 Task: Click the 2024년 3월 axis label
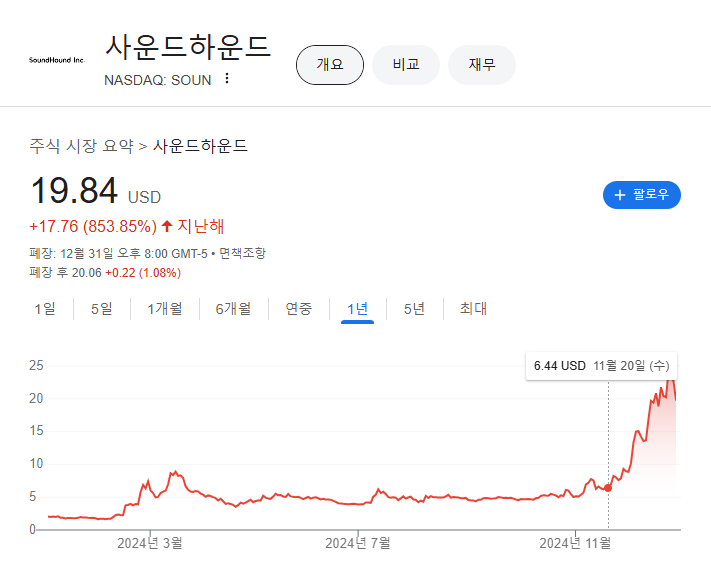[150, 543]
